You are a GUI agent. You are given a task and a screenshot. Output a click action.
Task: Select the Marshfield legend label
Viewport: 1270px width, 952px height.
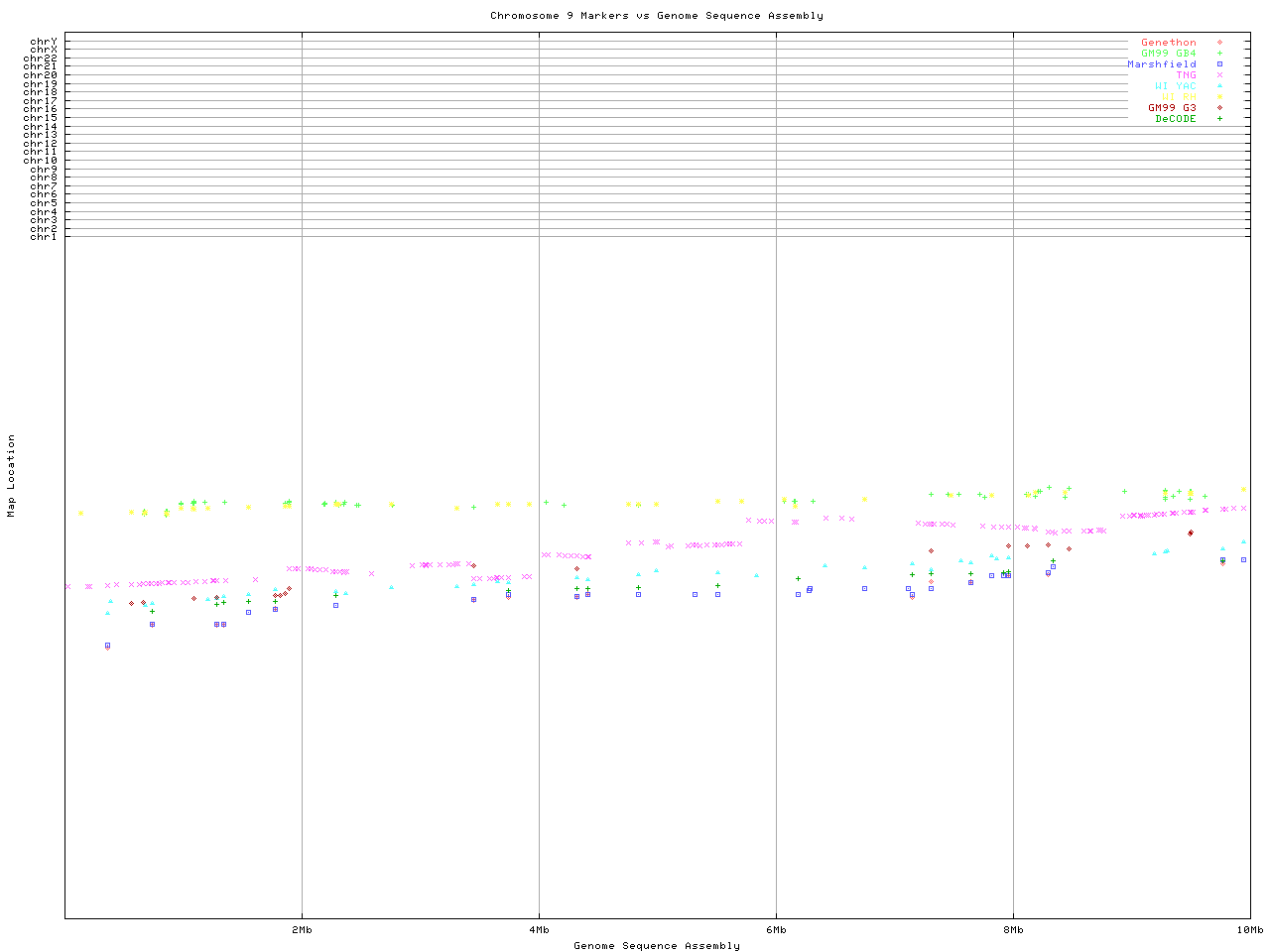point(1161,64)
